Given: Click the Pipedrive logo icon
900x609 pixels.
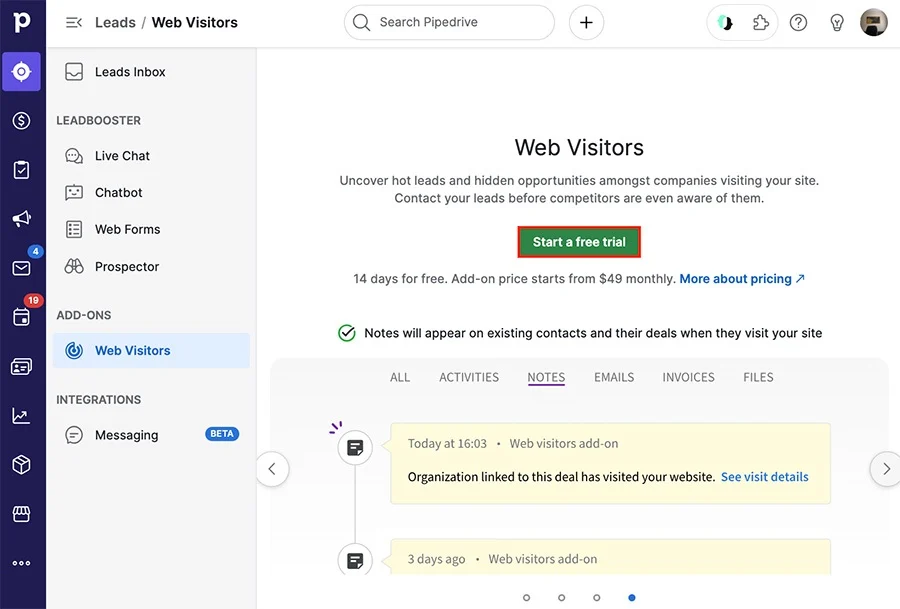Looking at the screenshot, I should pyautogui.click(x=21, y=22).
